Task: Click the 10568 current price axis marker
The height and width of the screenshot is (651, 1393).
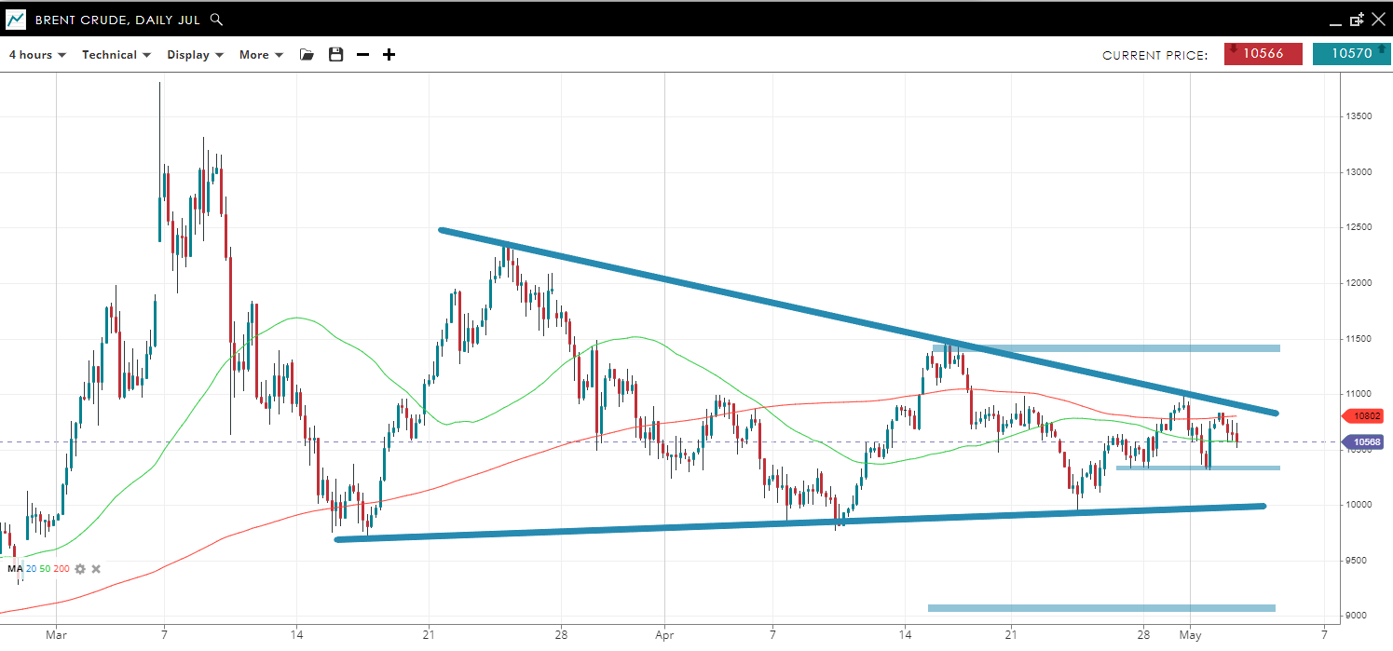Action: coord(1366,442)
